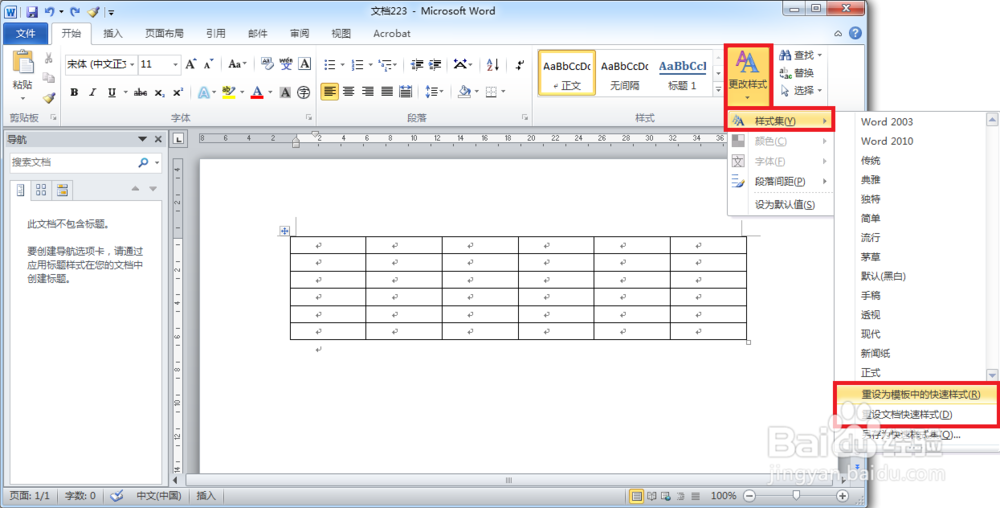
Task: Choose 设为默认值(S) menu item
Action: tap(780, 205)
